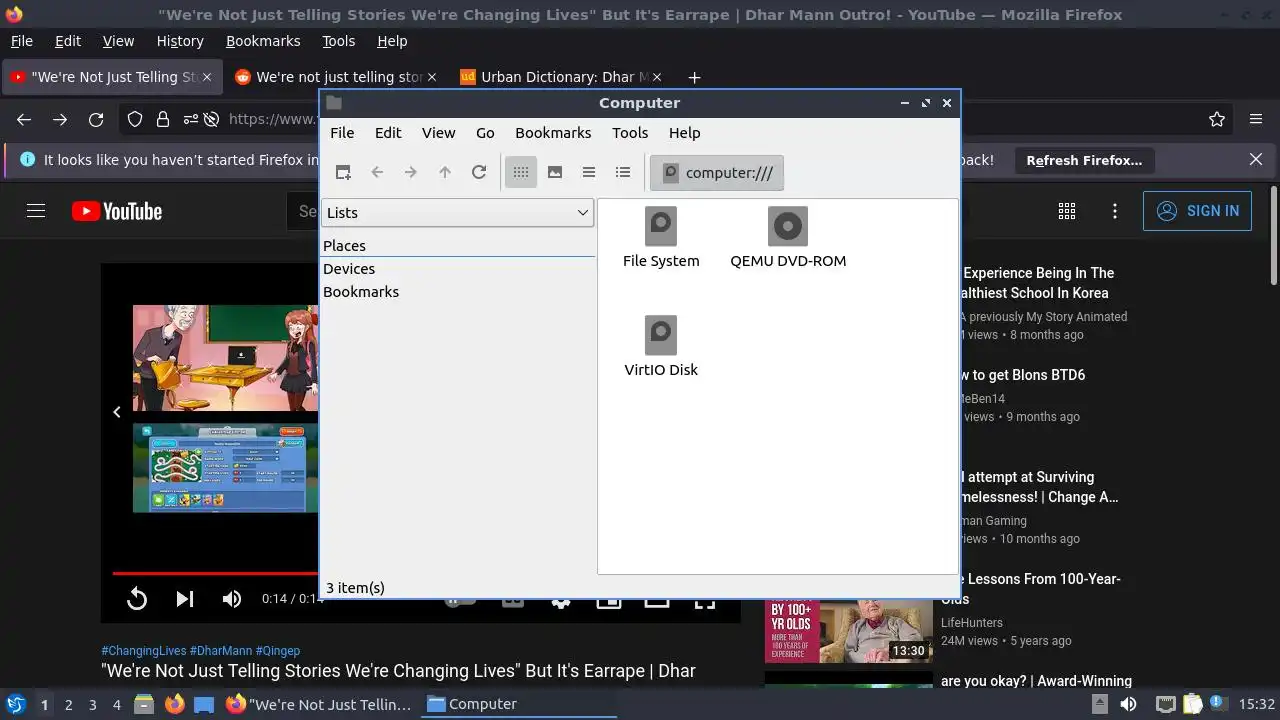Reload the page in Firefox
Image resolution: width=1280 pixels, height=720 pixels.
point(96,119)
